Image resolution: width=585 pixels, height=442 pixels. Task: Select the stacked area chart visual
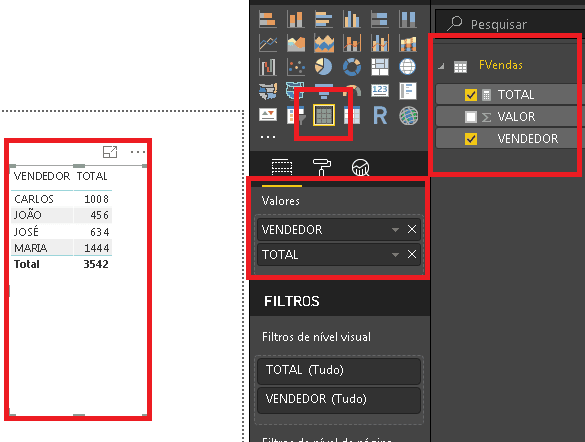pos(323,43)
